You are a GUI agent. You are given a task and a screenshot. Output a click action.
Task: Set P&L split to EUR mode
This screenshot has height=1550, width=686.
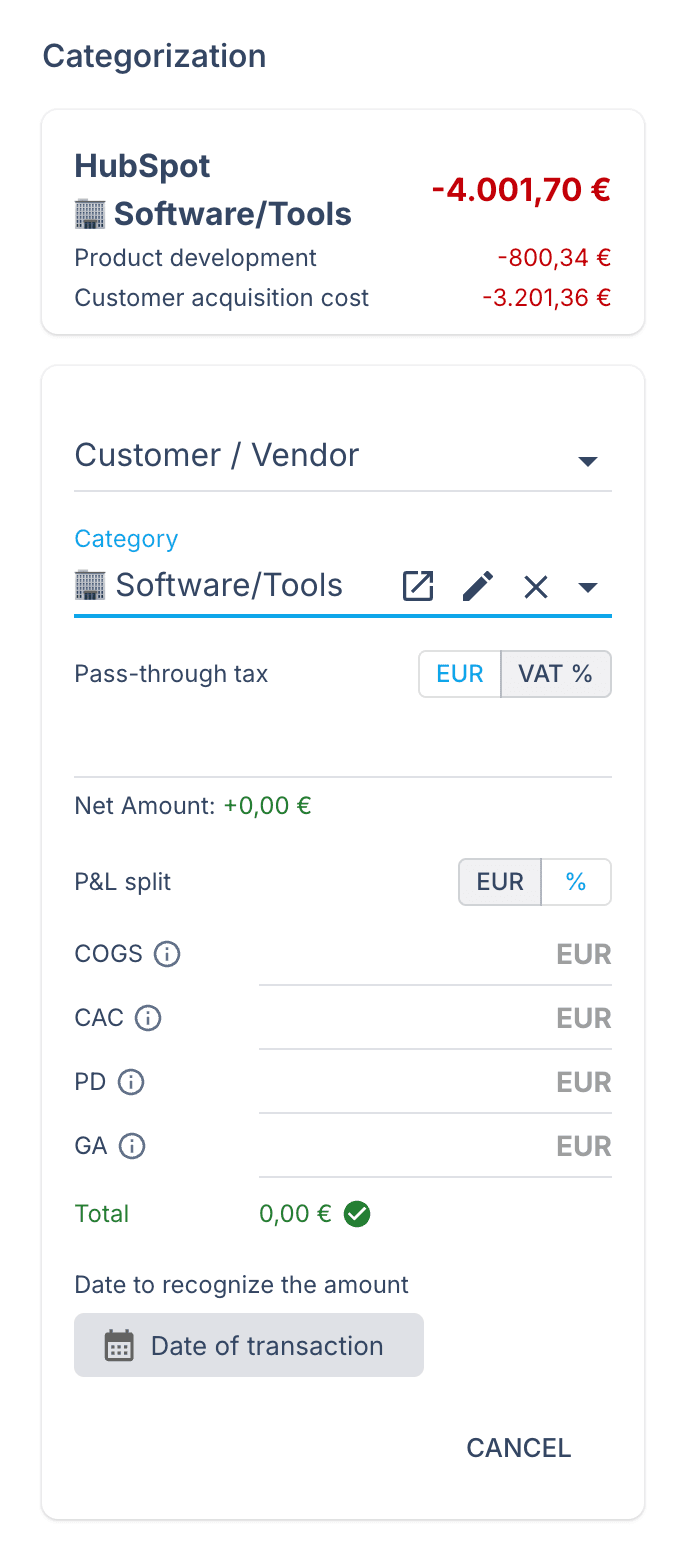(x=500, y=882)
